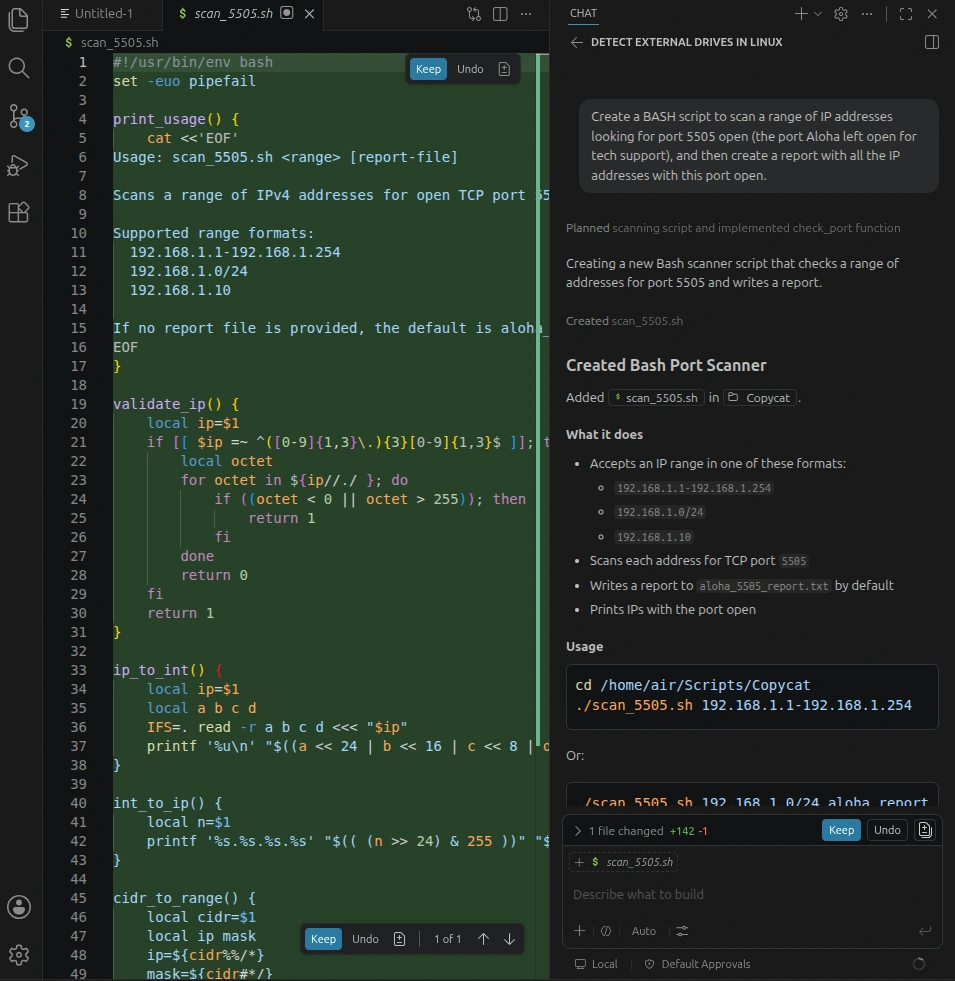The width and height of the screenshot is (955, 981).
Task: Split the editor to the right
Action: [500, 14]
